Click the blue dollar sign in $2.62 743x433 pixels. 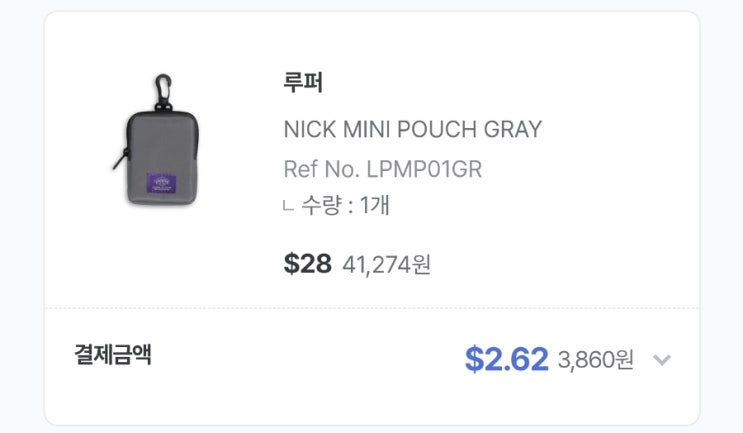474,359
